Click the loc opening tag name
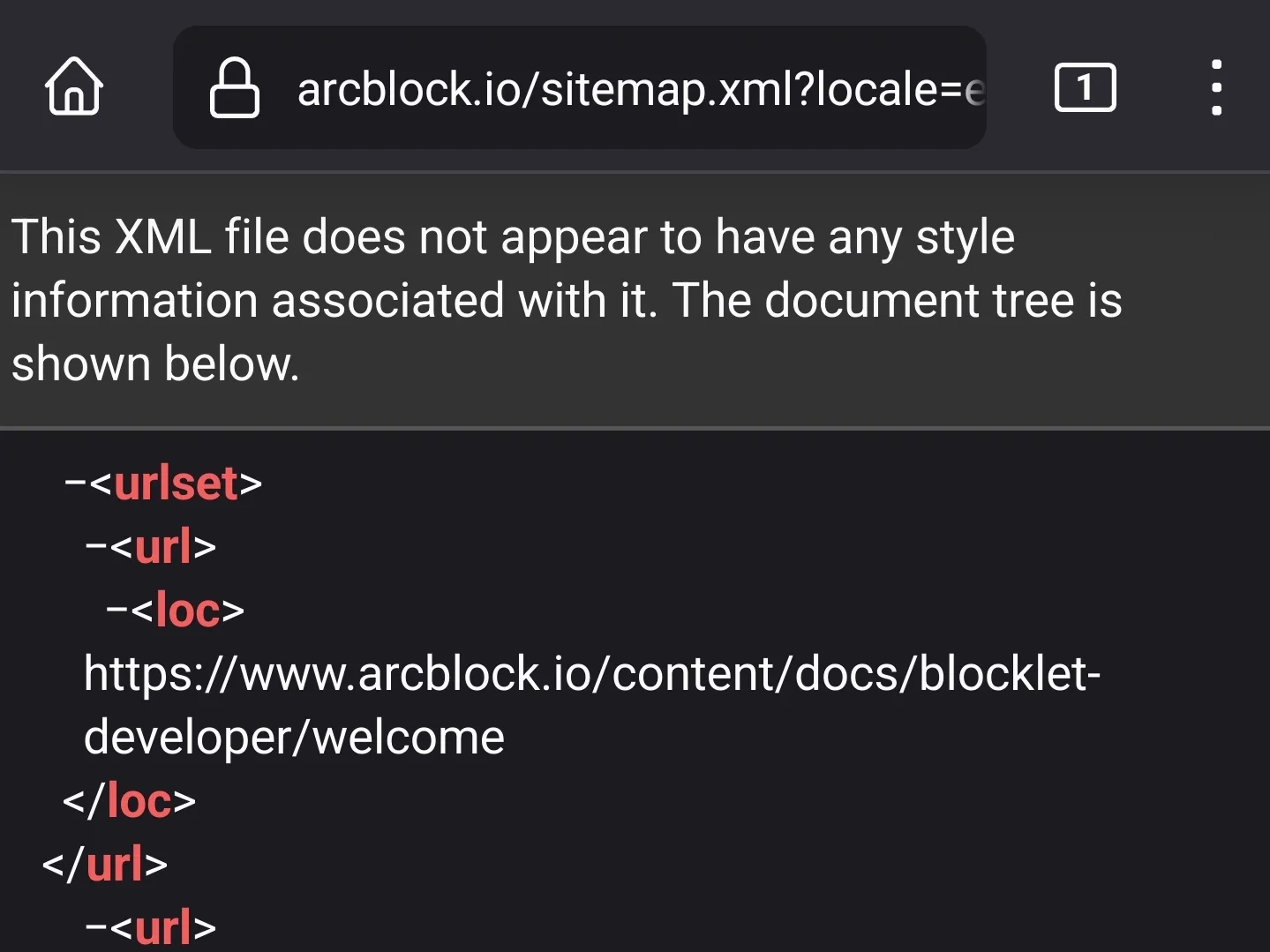The height and width of the screenshot is (952, 1270). (188, 611)
